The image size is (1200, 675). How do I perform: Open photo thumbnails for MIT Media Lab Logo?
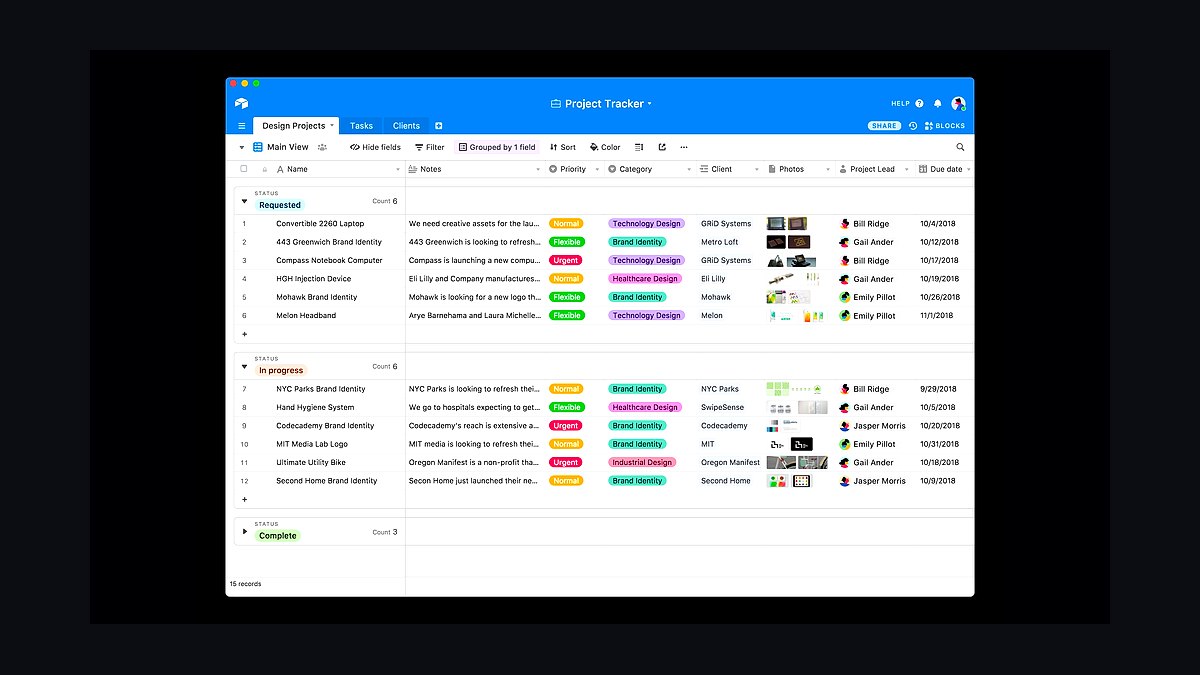click(x=790, y=444)
